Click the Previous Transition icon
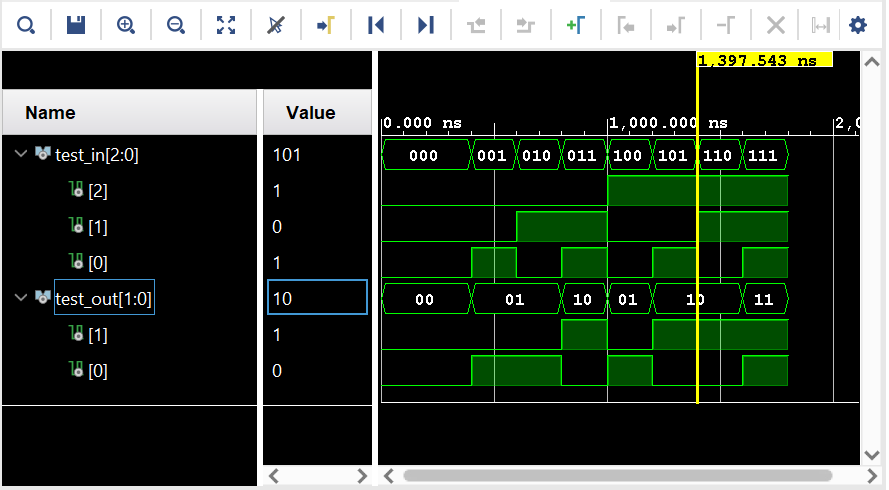 [x=476, y=25]
